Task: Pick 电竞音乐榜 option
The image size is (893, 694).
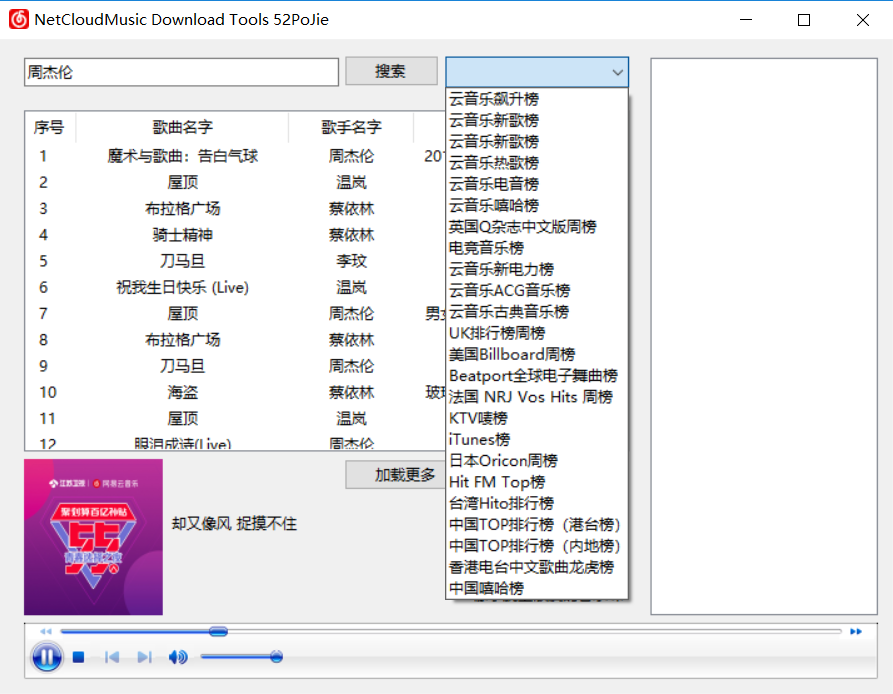Action: tap(536, 248)
